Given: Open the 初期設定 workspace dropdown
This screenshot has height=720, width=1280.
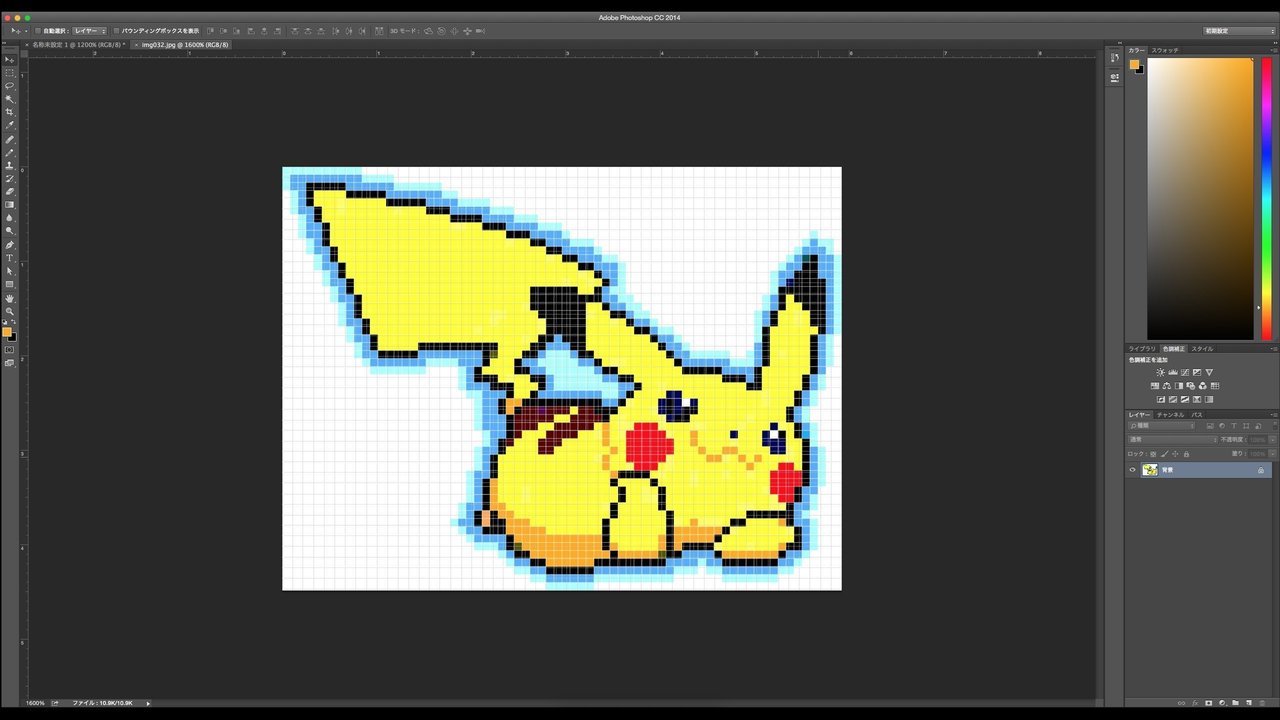Looking at the screenshot, I should pos(1239,31).
